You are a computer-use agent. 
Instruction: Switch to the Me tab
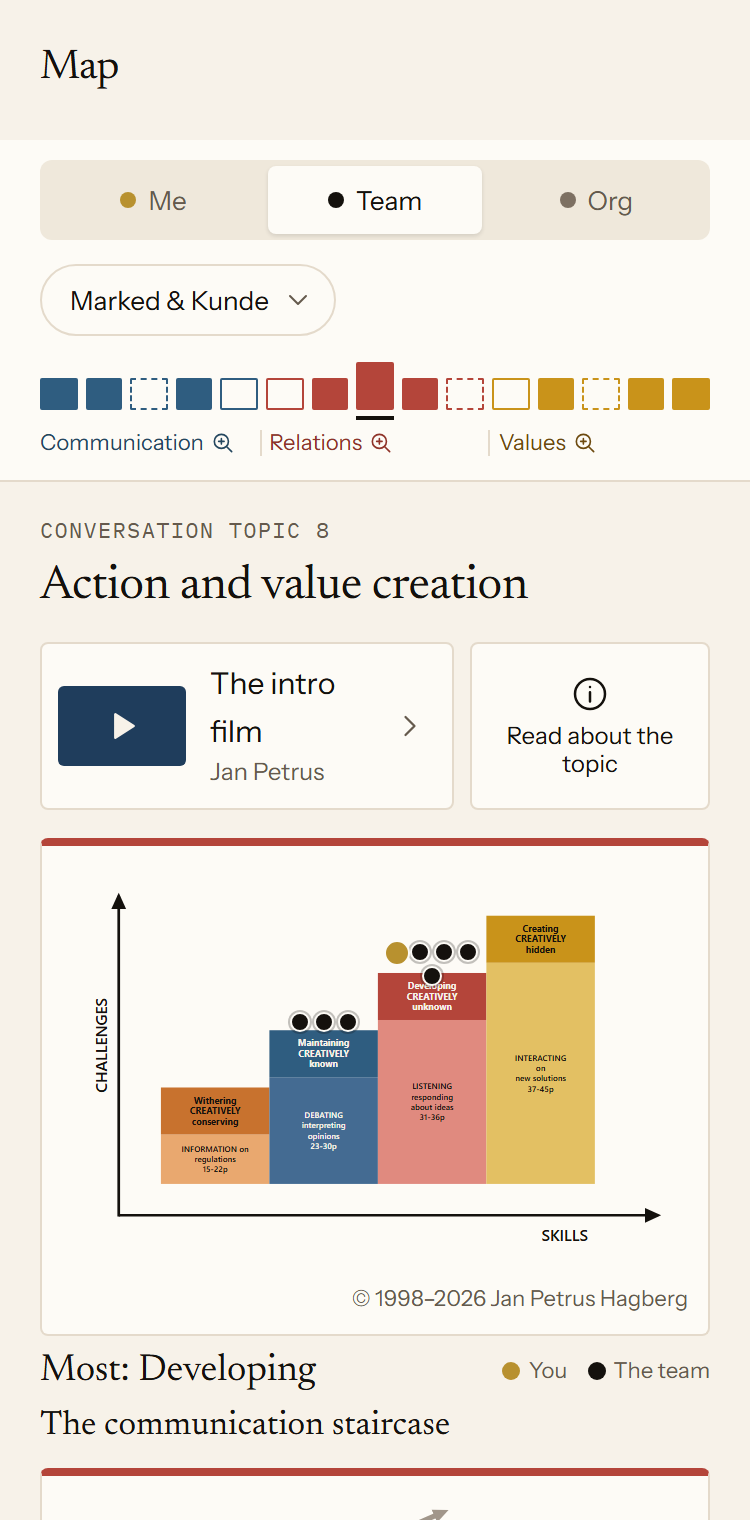point(154,200)
